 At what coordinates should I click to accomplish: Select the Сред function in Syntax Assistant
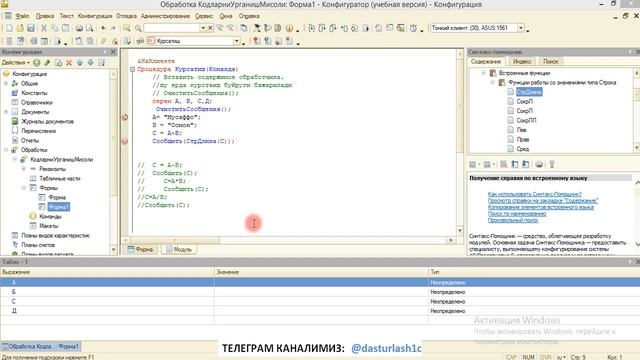click(x=522, y=149)
